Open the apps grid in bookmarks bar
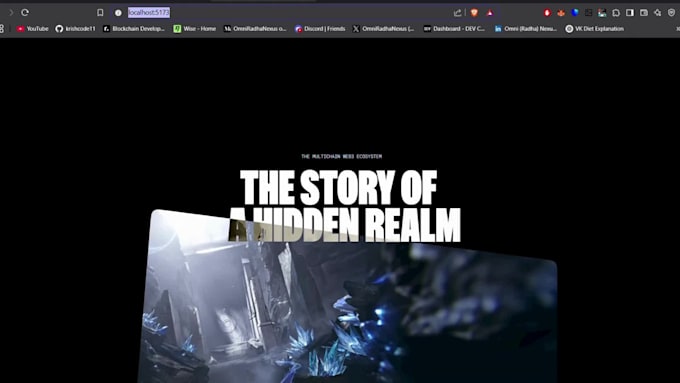Viewport: 680px width, 383px height. point(2,29)
